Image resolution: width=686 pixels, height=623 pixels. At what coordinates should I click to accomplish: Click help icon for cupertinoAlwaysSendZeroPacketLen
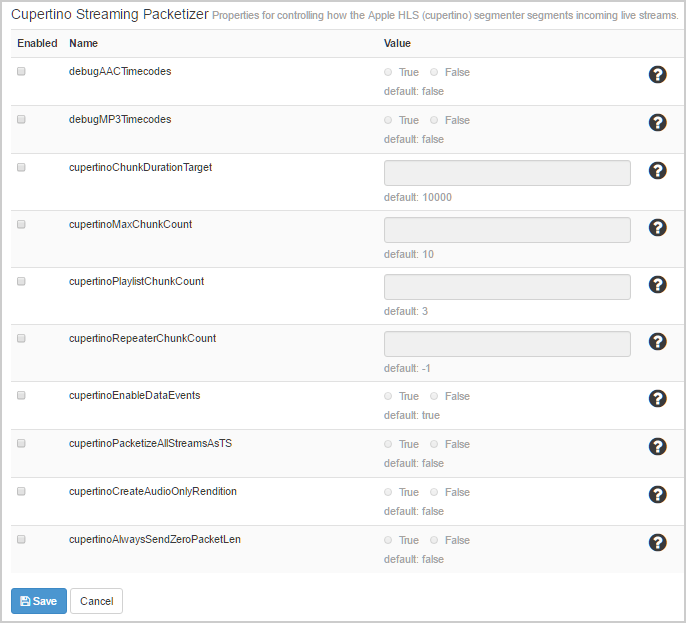pos(657,543)
